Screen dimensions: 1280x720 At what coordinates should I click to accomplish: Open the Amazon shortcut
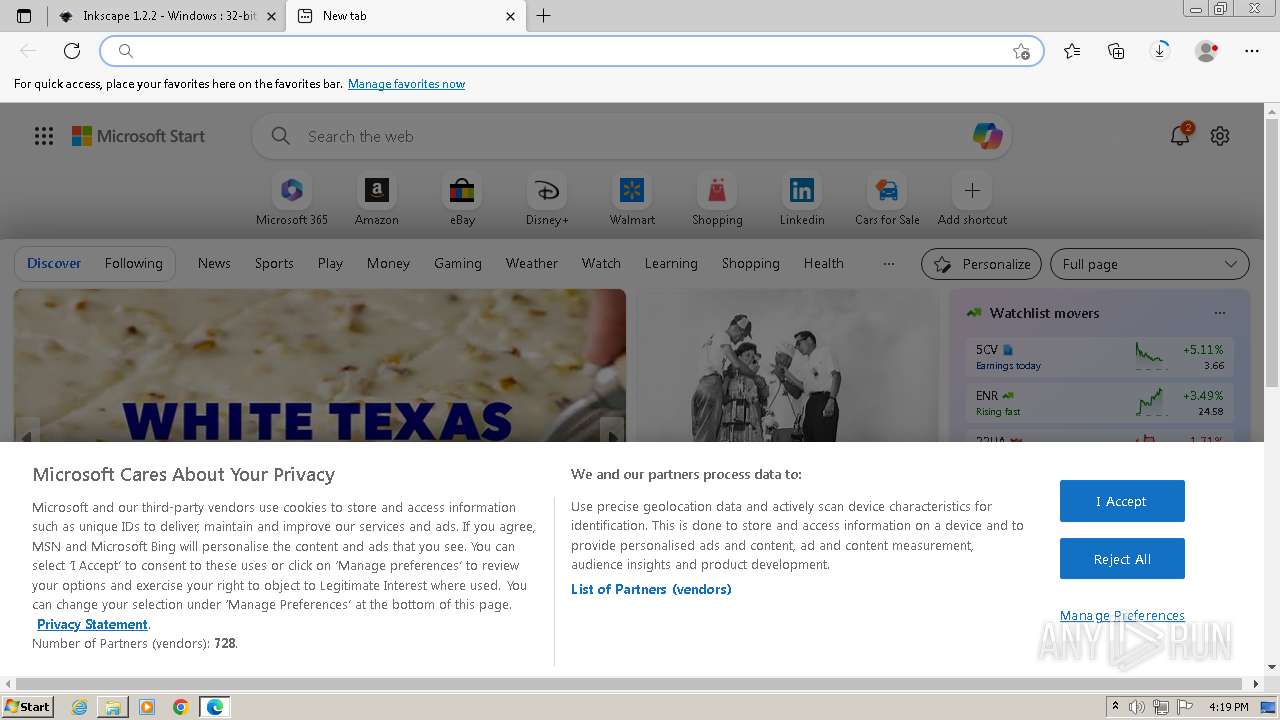pos(377,199)
